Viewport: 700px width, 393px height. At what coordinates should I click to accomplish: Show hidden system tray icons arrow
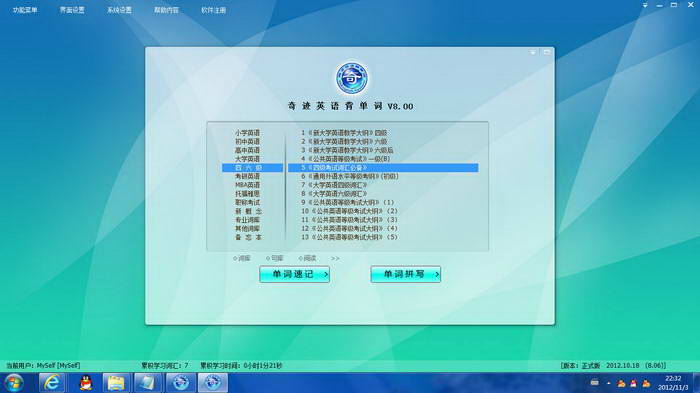point(608,383)
